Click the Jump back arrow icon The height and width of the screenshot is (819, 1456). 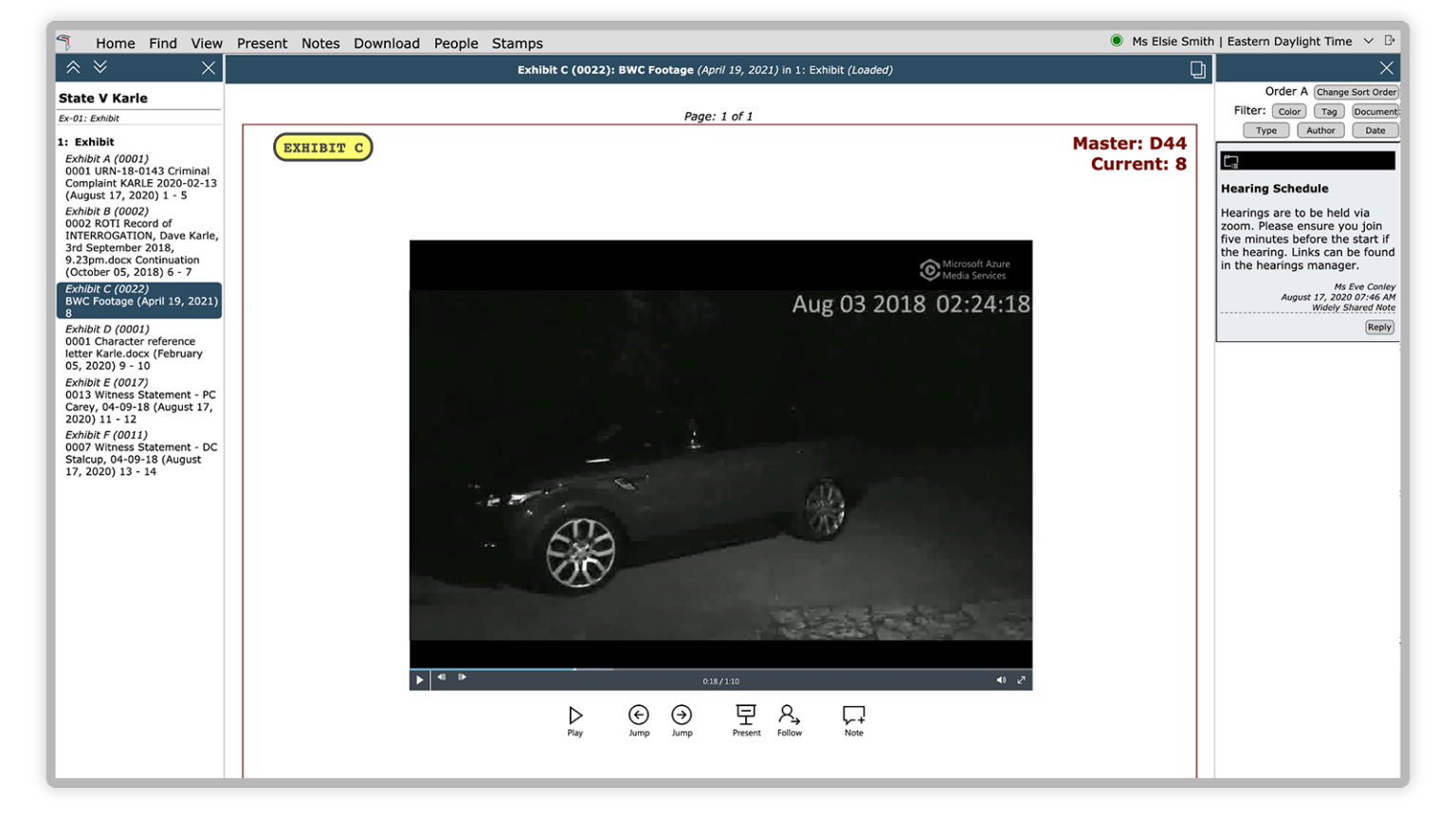click(639, 716)
